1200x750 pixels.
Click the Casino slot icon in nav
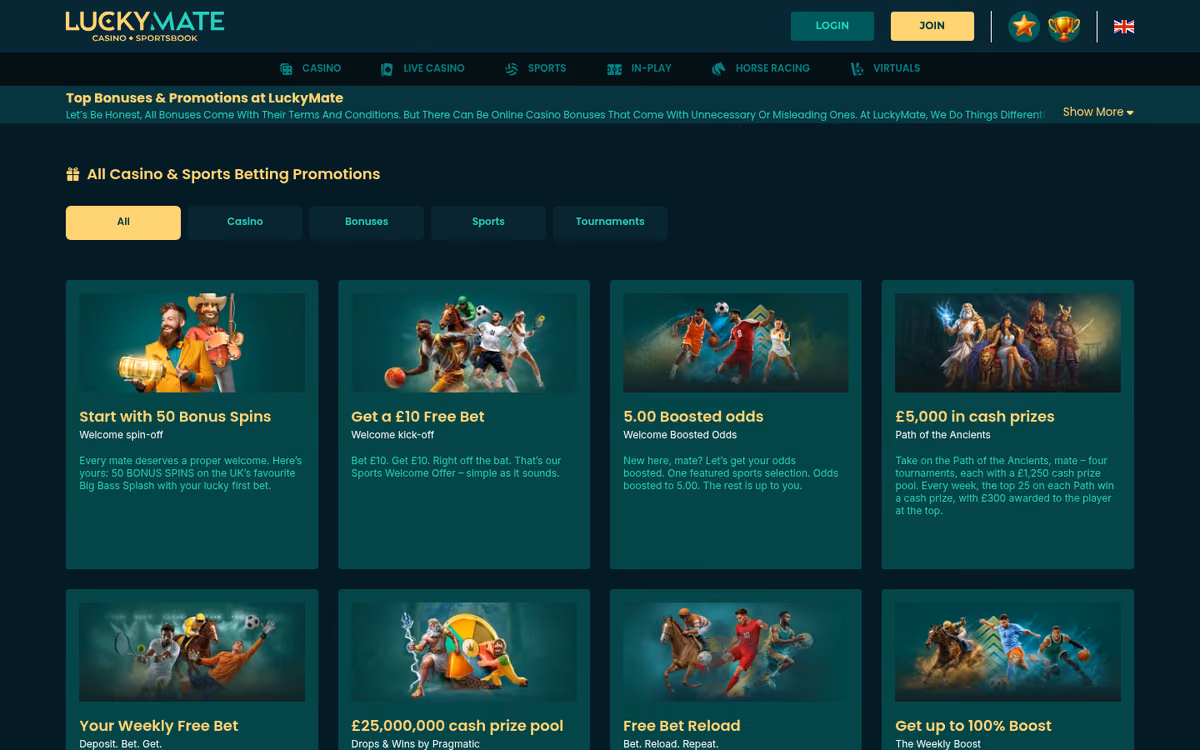coord(286,69)
